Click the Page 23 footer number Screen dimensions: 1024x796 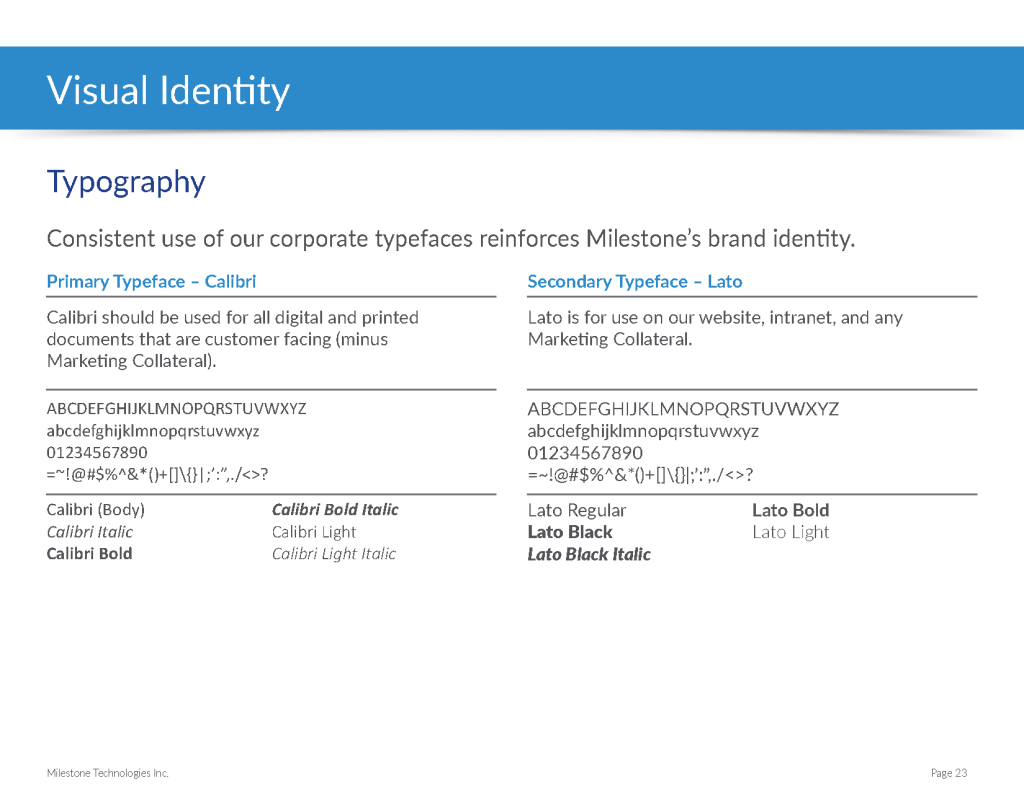click(x=948, y=773)
